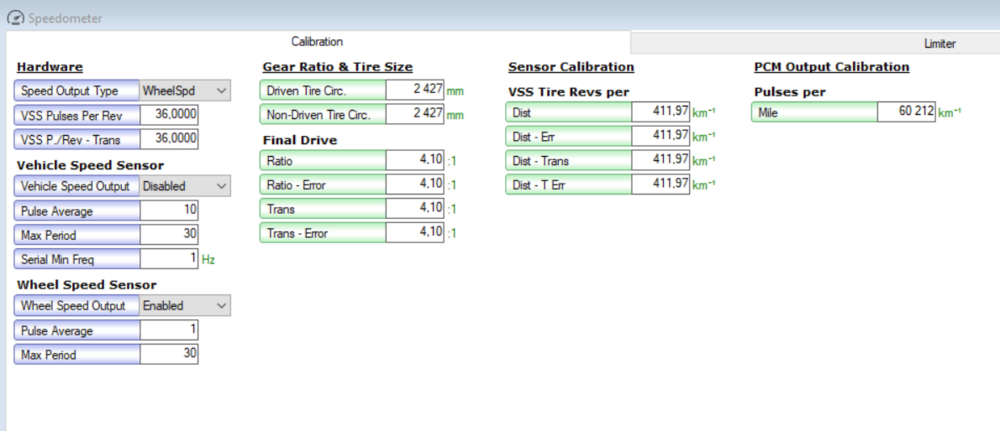Viewport: 1000px width, 431px height.
Task: Click the VSS P./Rev - Trans value field
Action: [x=169, y=139]
